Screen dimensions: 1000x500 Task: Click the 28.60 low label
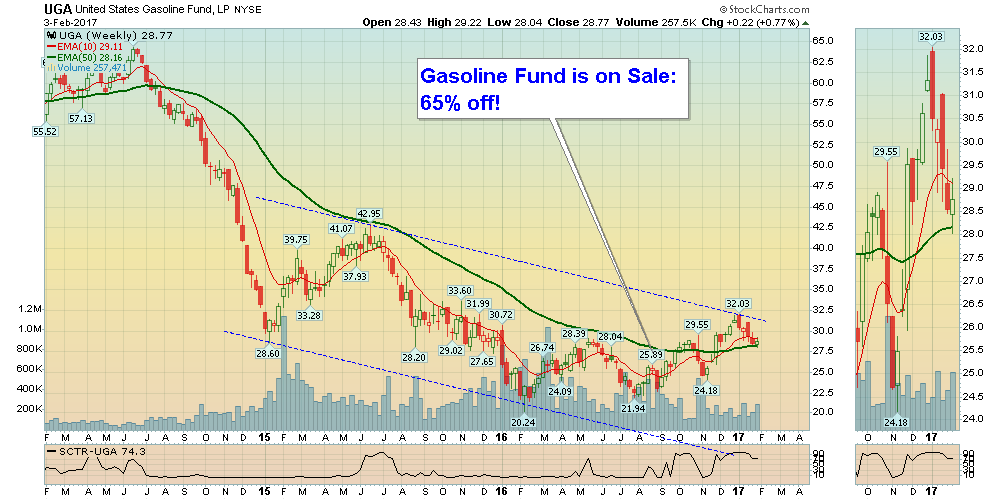tap(268, 353)
